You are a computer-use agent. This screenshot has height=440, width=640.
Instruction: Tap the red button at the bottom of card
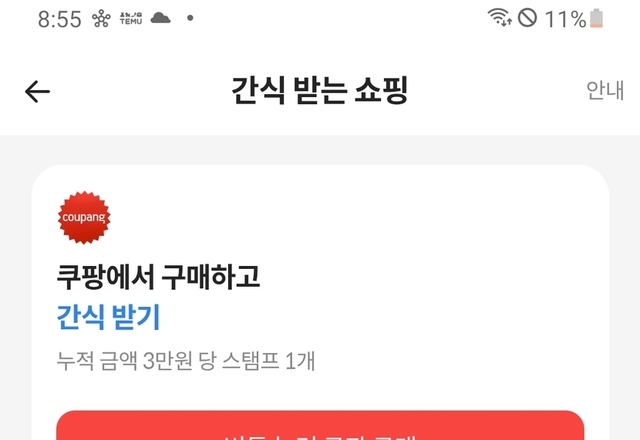click(320, 425)
